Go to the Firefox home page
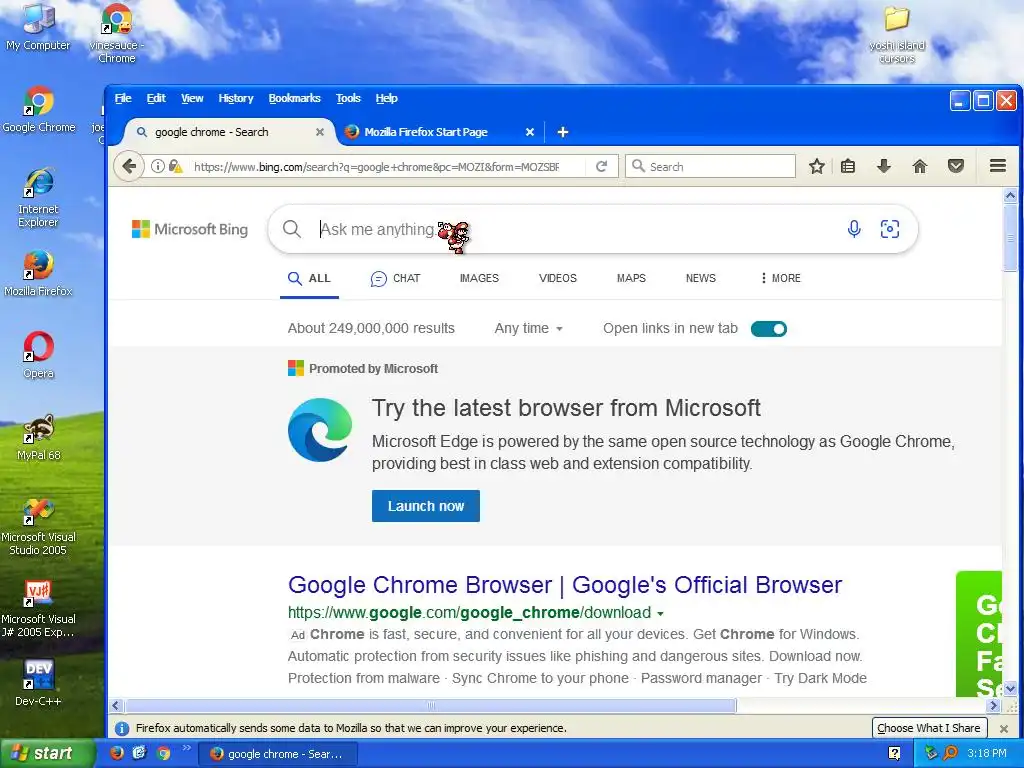 (x=920, y=167)
